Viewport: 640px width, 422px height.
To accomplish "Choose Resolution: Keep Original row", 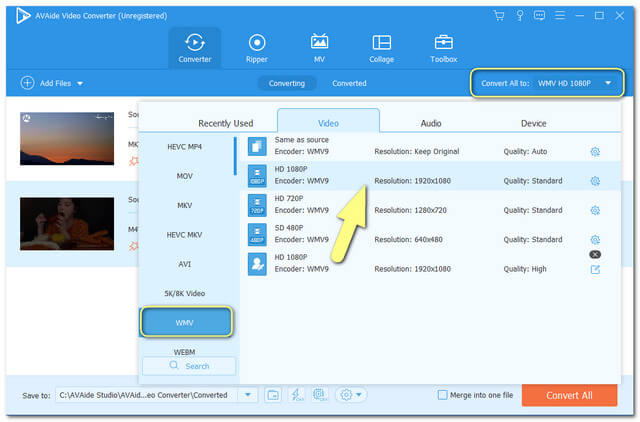I will pos(430,147).
